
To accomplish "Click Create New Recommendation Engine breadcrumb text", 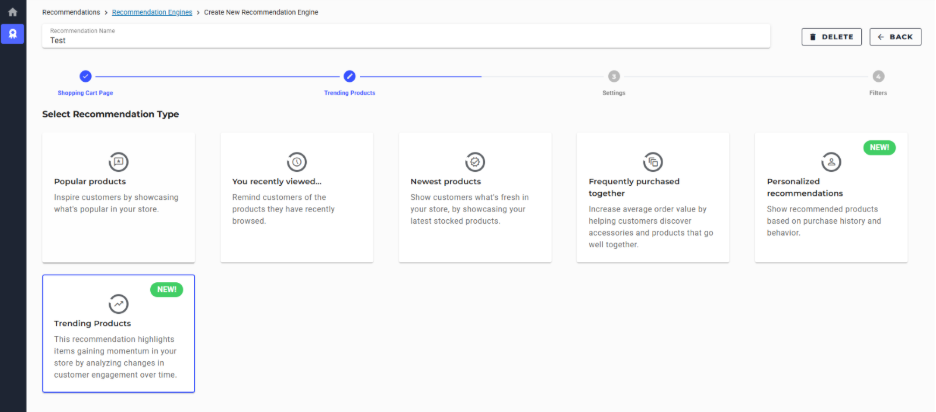I will (x=261, y=13).
